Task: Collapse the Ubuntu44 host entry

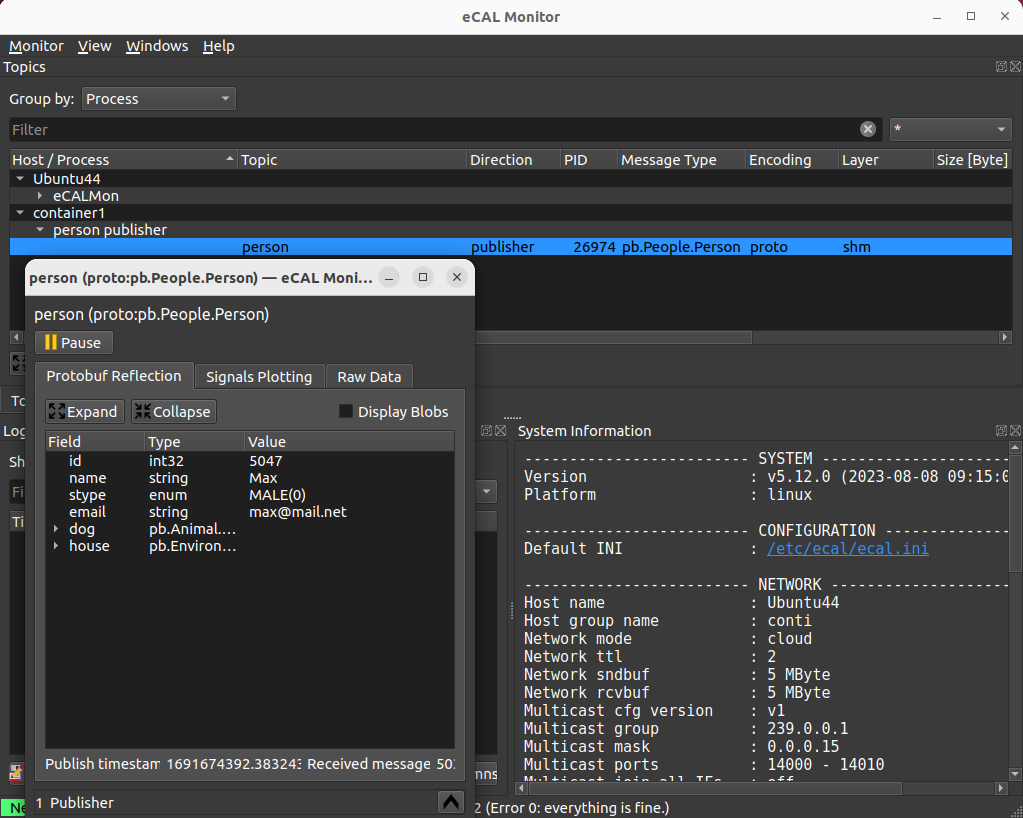Action: [x=20, y=177]
